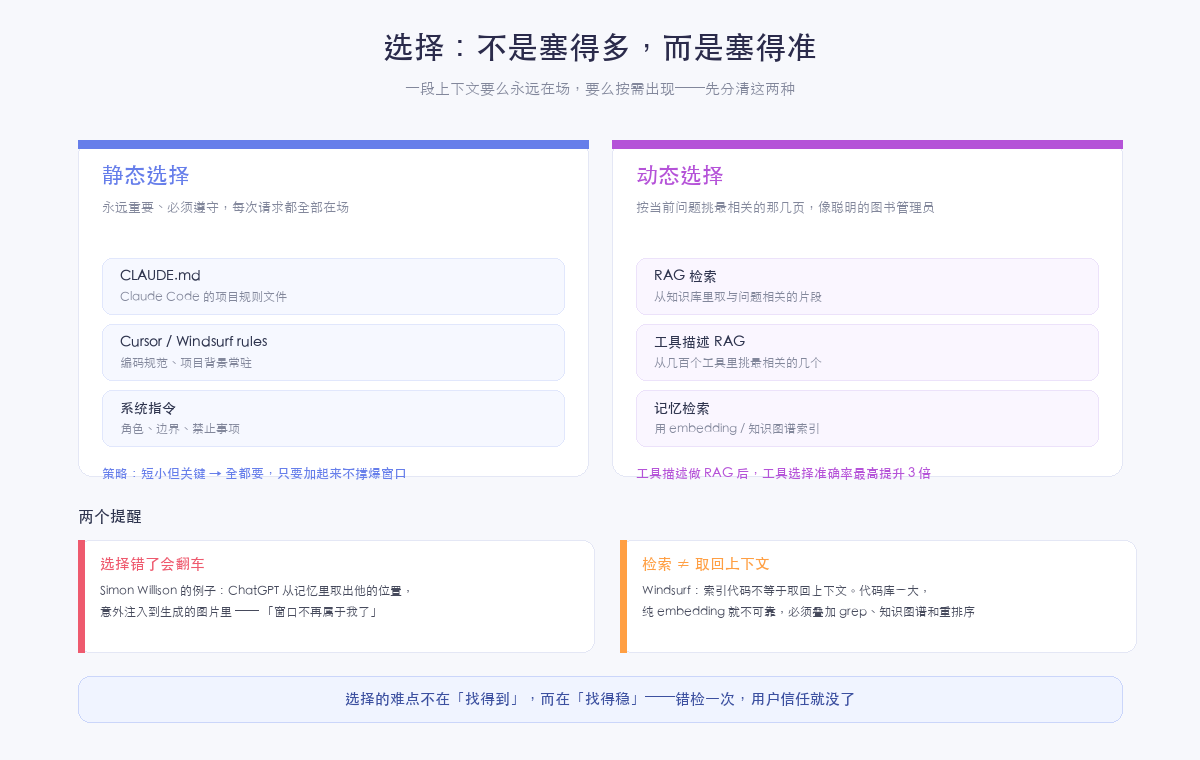Open the CLAUDE.md card
The width and height of the screenshot is (1200, 760).
click(x=333, y=286)
